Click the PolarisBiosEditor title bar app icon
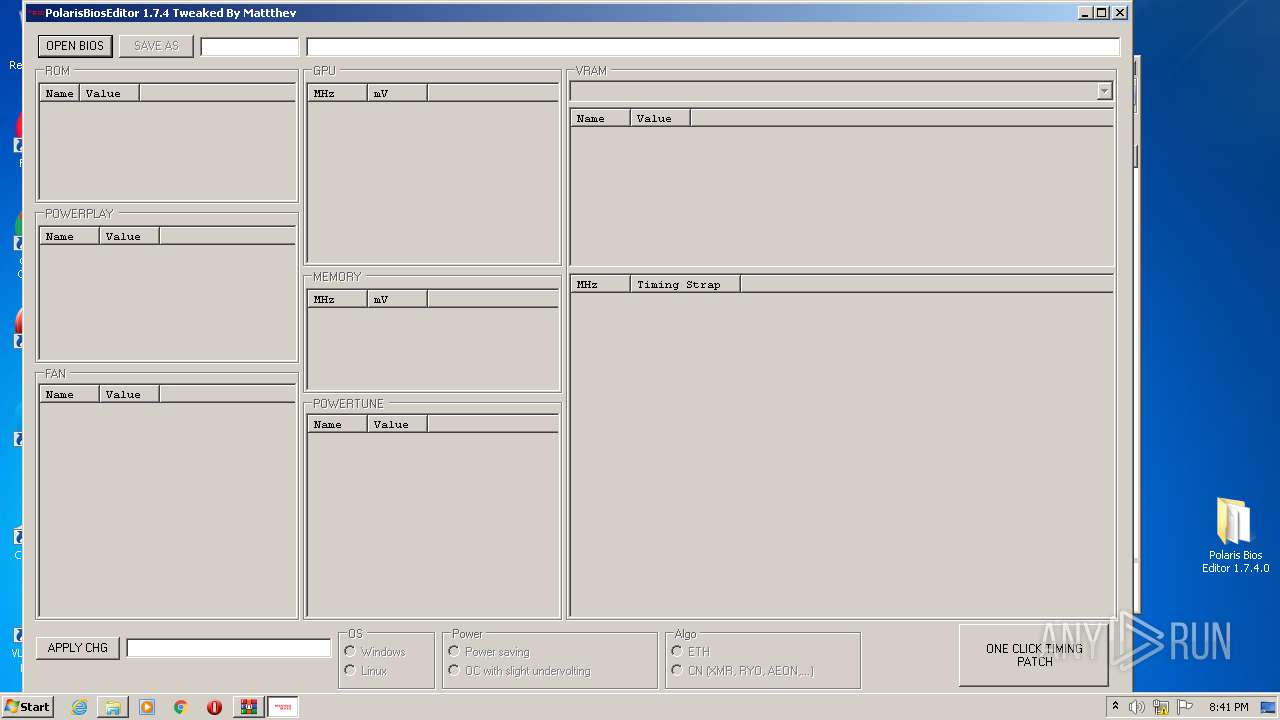 34,13
